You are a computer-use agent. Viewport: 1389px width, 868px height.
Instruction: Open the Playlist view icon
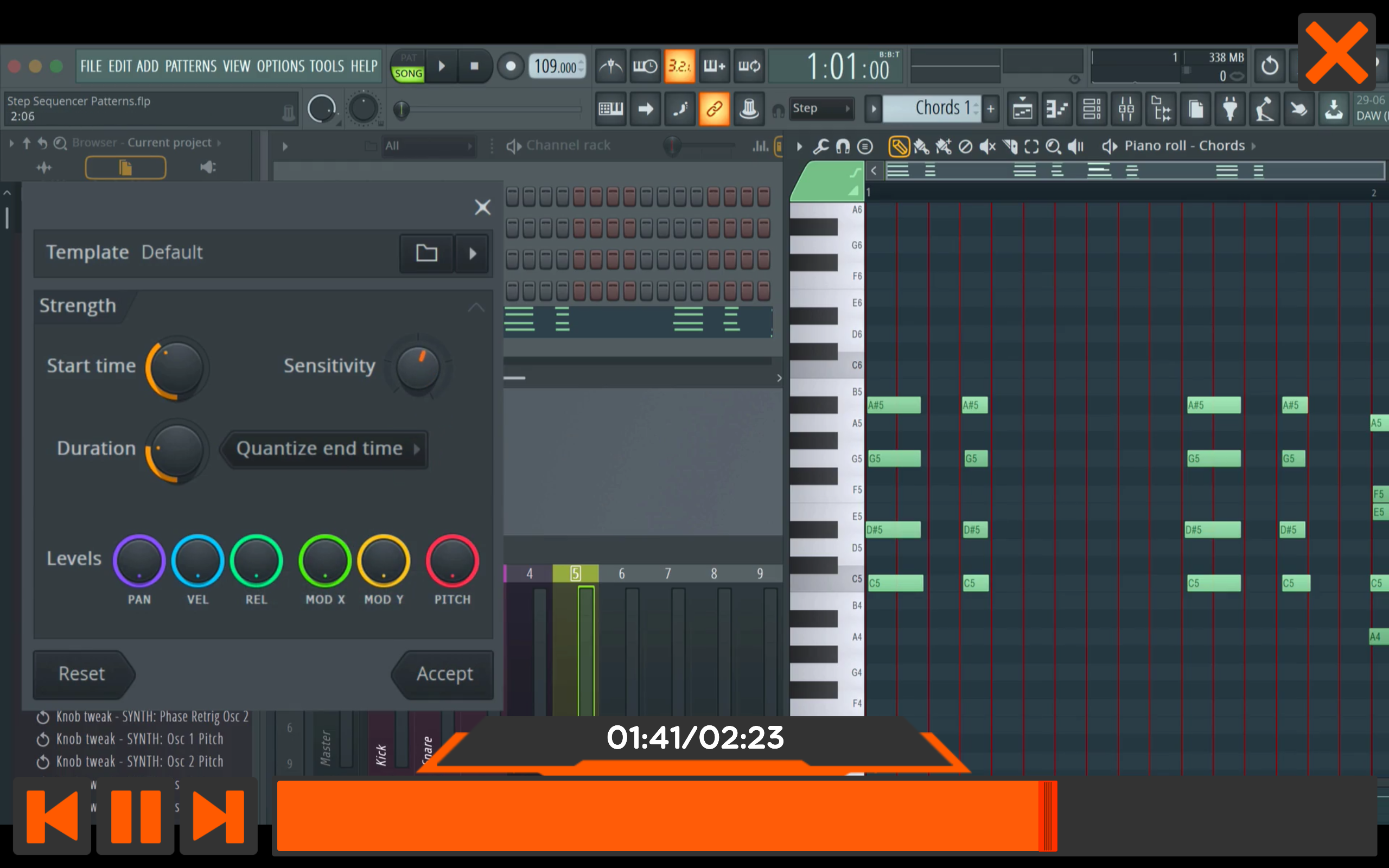pyautogui.click(x=1022, y=108)
